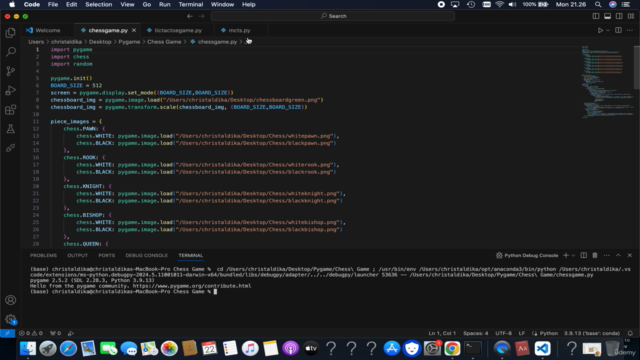
Task: Click the ports forwarded indicator in the status bar
Action: coord(56,333)
